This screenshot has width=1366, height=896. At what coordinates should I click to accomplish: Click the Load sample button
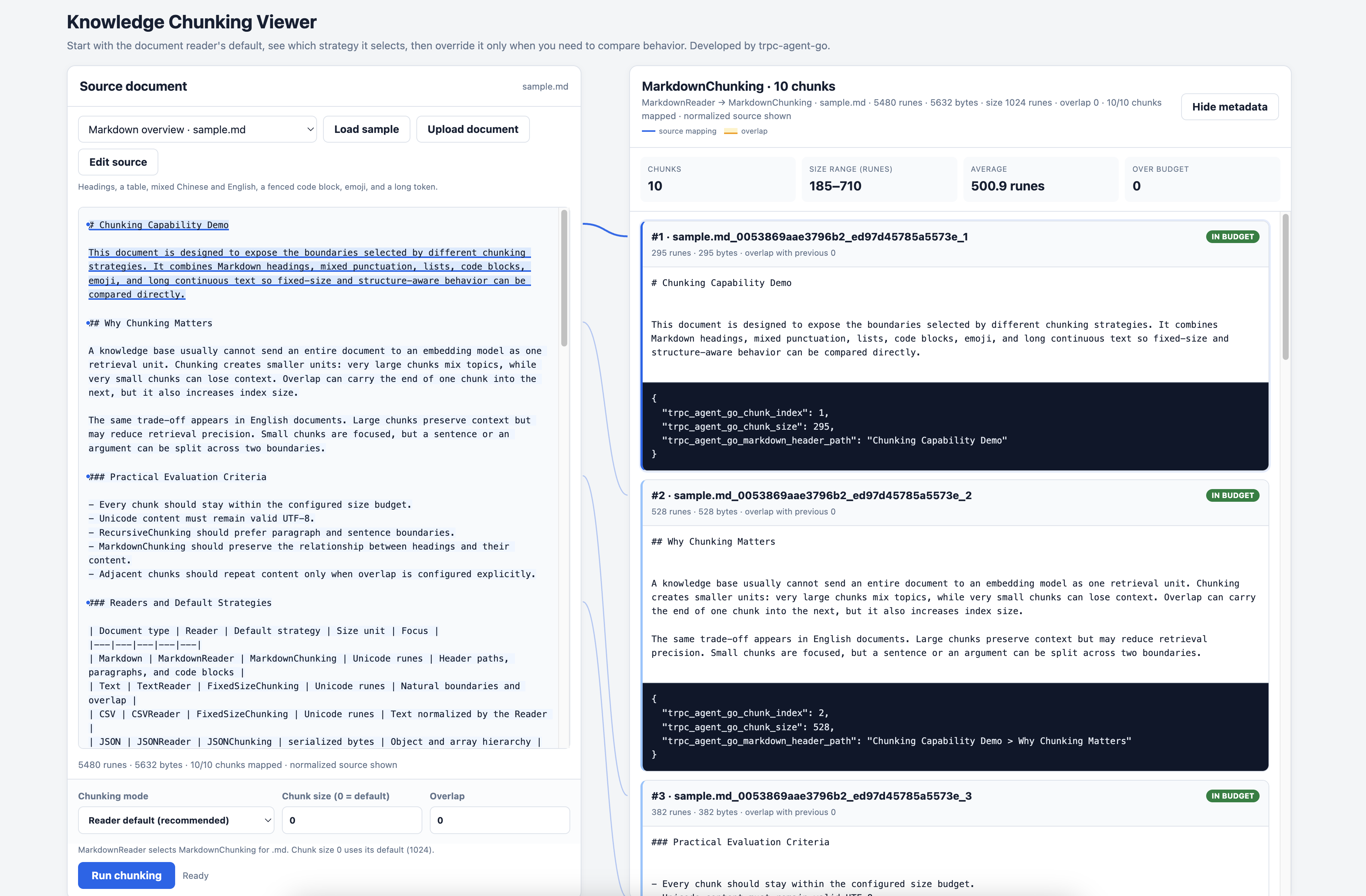pos(366,129)
